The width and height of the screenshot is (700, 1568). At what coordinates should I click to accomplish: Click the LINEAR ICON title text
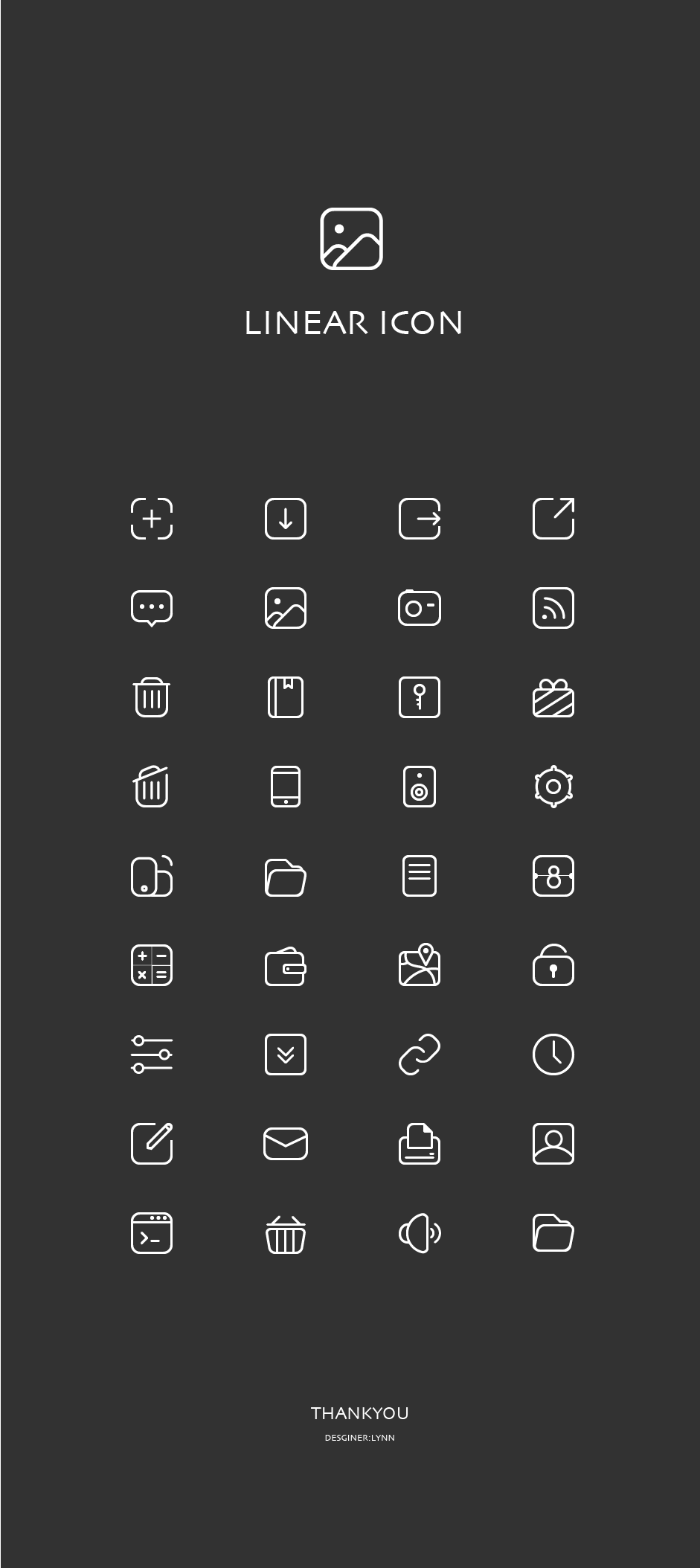(x=353, y=323)
